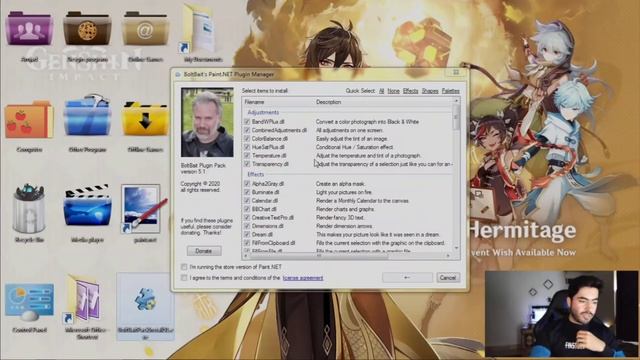This screenshot has height=360, width=640.
Task: Launch the clapperboard media player icon
Action: [87, 206]
